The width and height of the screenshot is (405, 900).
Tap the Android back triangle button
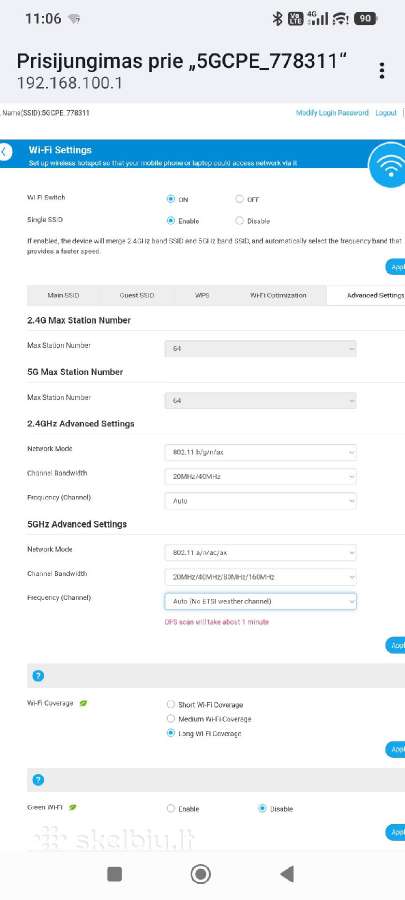(x=287, y=874)
